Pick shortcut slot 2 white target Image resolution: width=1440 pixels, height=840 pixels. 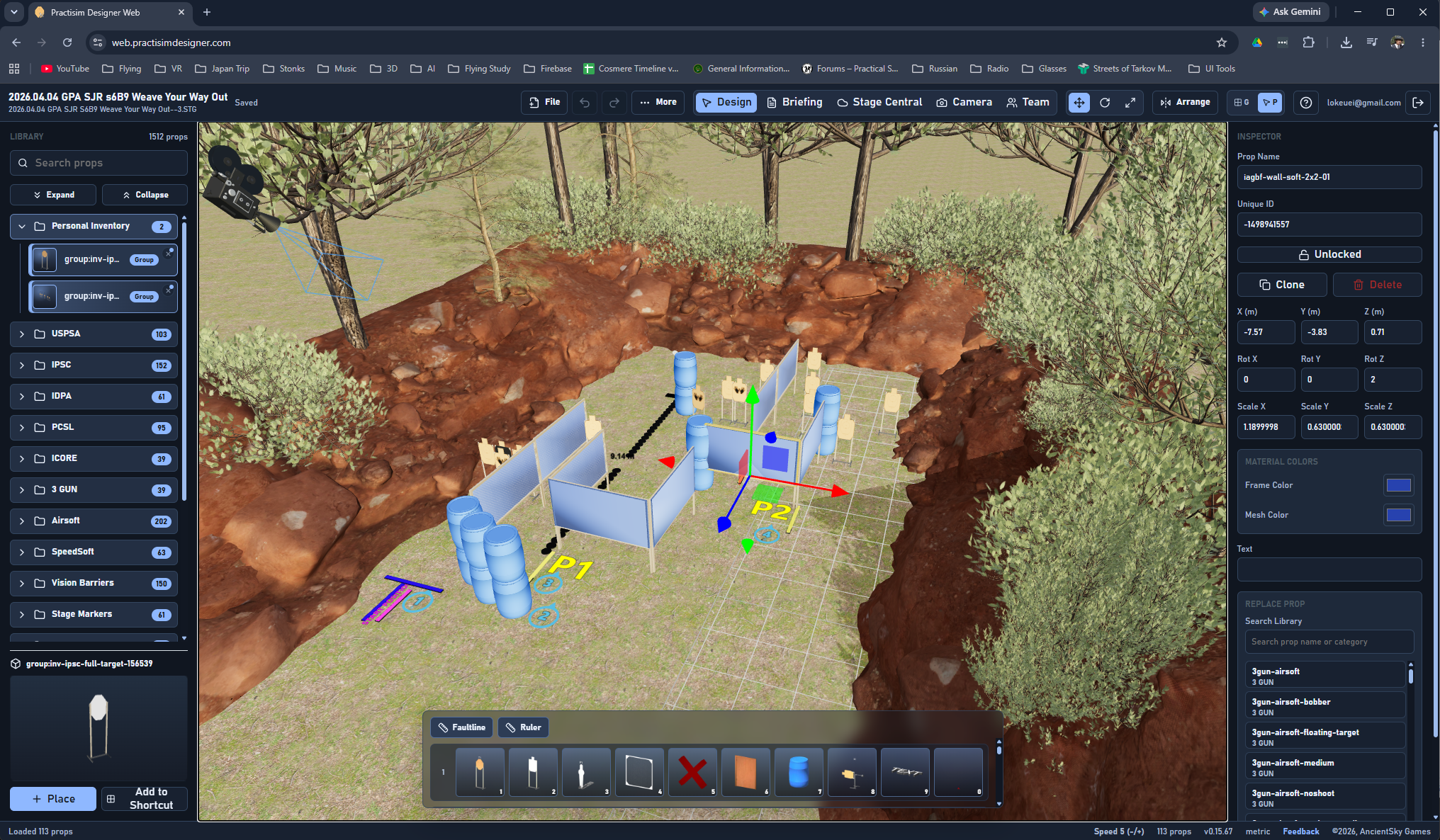pos(533,772)
